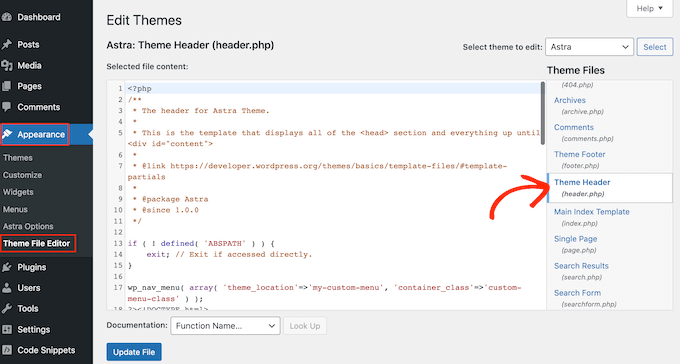The width and height of the screenshot is (680, 364).
Task: Click the Dashboard gauge icon
Action: tap(7, 17)
